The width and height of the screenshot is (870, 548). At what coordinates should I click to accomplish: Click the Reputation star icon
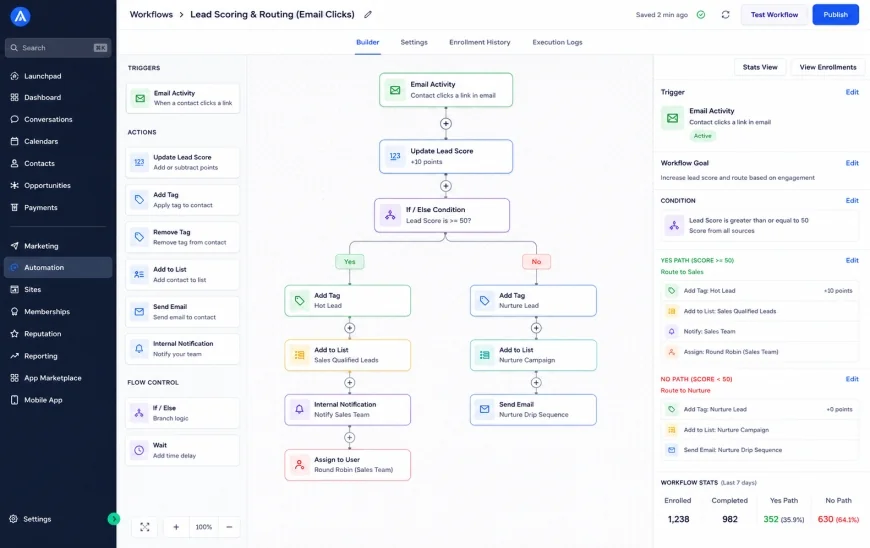coord(14,333)
